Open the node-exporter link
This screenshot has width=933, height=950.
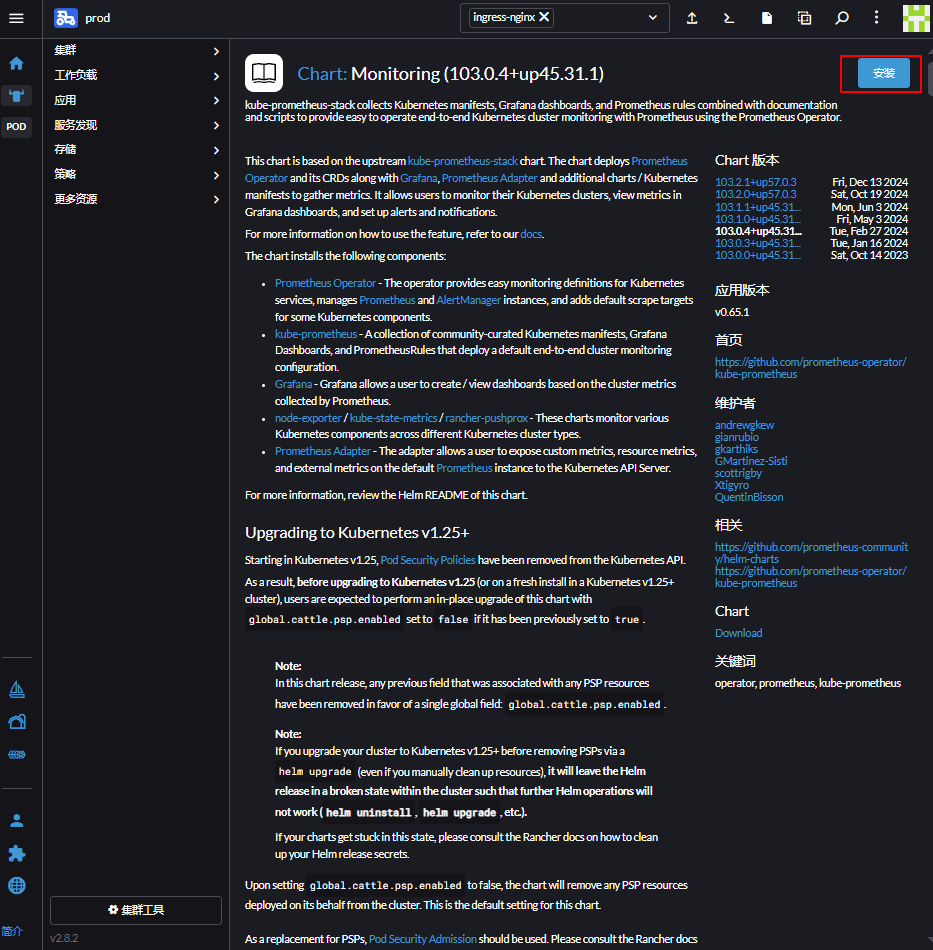308,418
